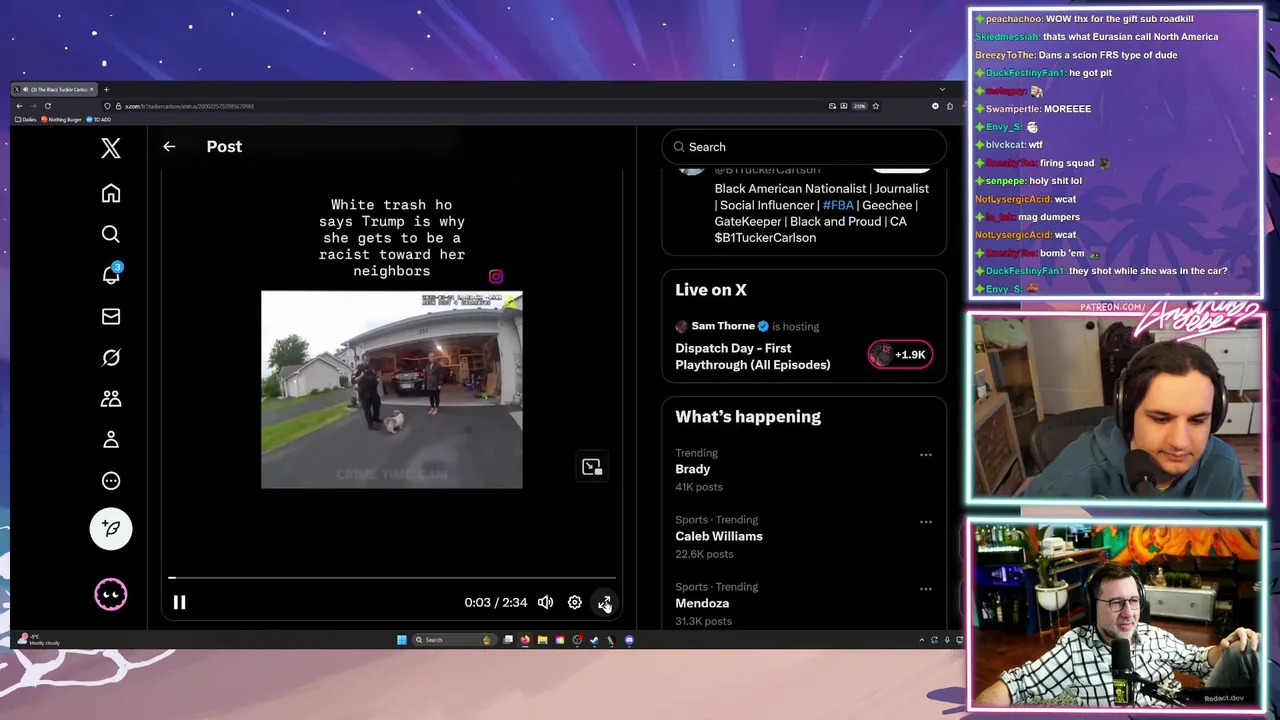Open more options for Brady trend
Viewport: 1280px width, 720px height.
[x=926, y=455]
